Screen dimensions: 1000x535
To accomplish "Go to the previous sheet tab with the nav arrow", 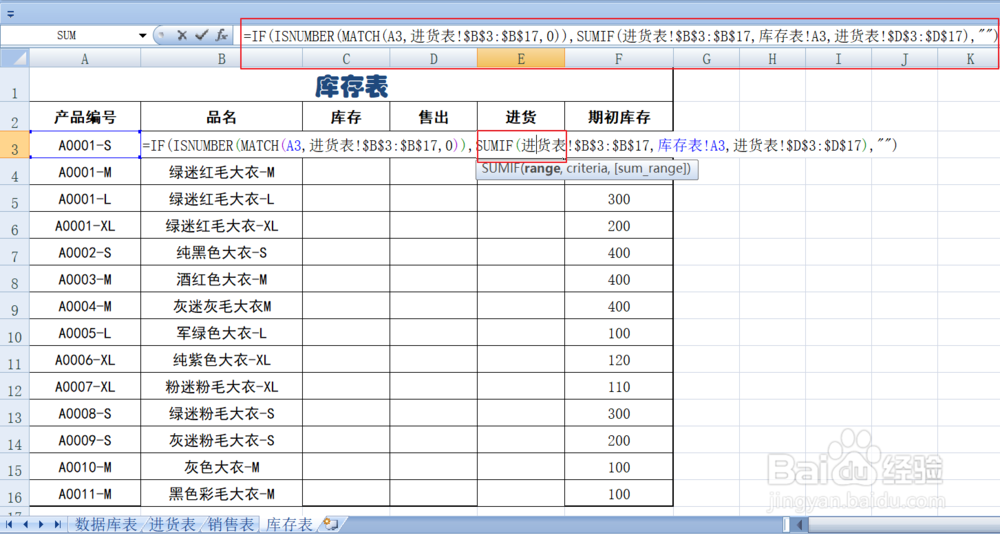I will pyautogui.click(x=26, y=524).
